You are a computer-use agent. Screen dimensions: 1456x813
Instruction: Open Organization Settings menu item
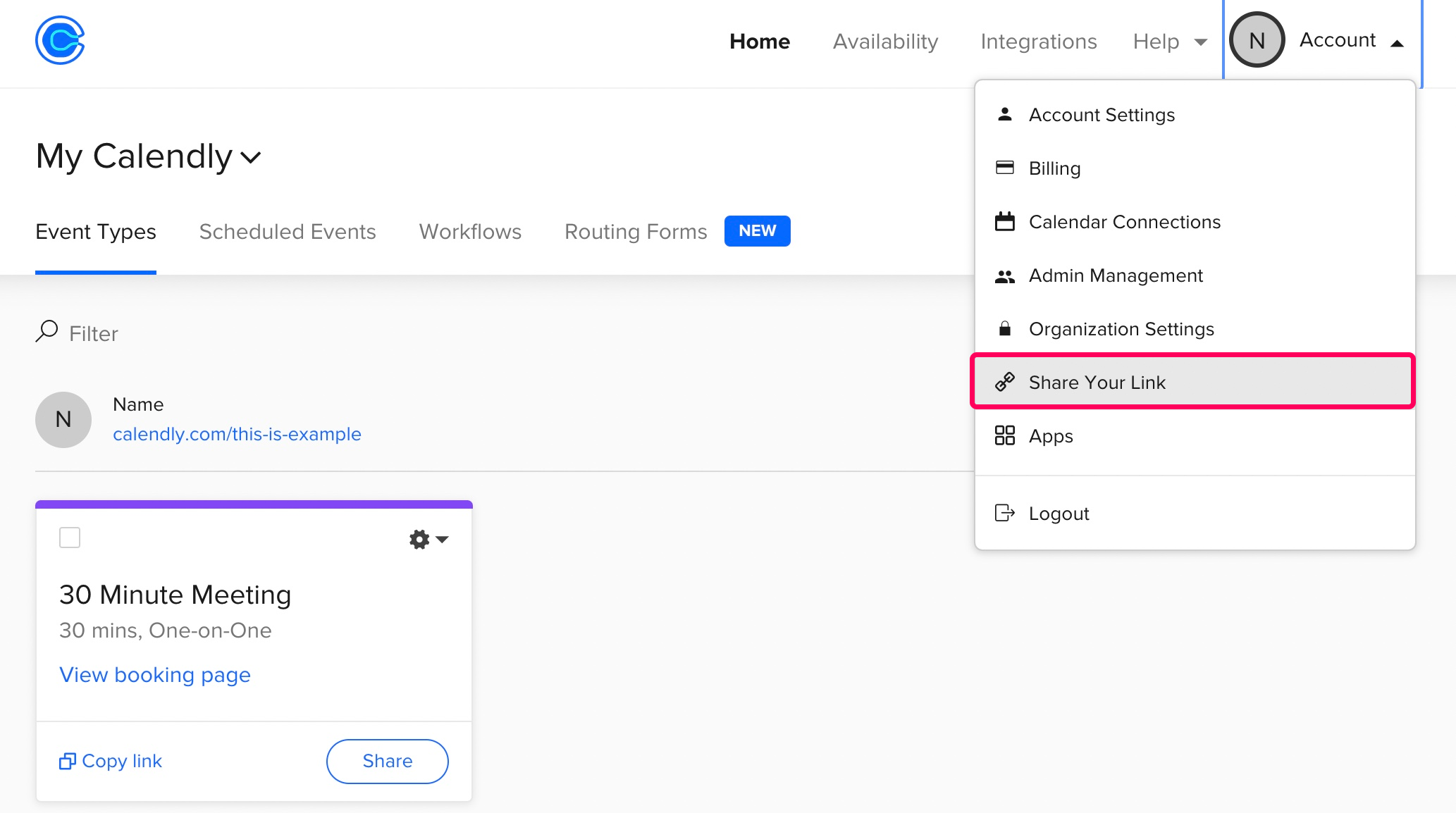tap(1195, 329)
